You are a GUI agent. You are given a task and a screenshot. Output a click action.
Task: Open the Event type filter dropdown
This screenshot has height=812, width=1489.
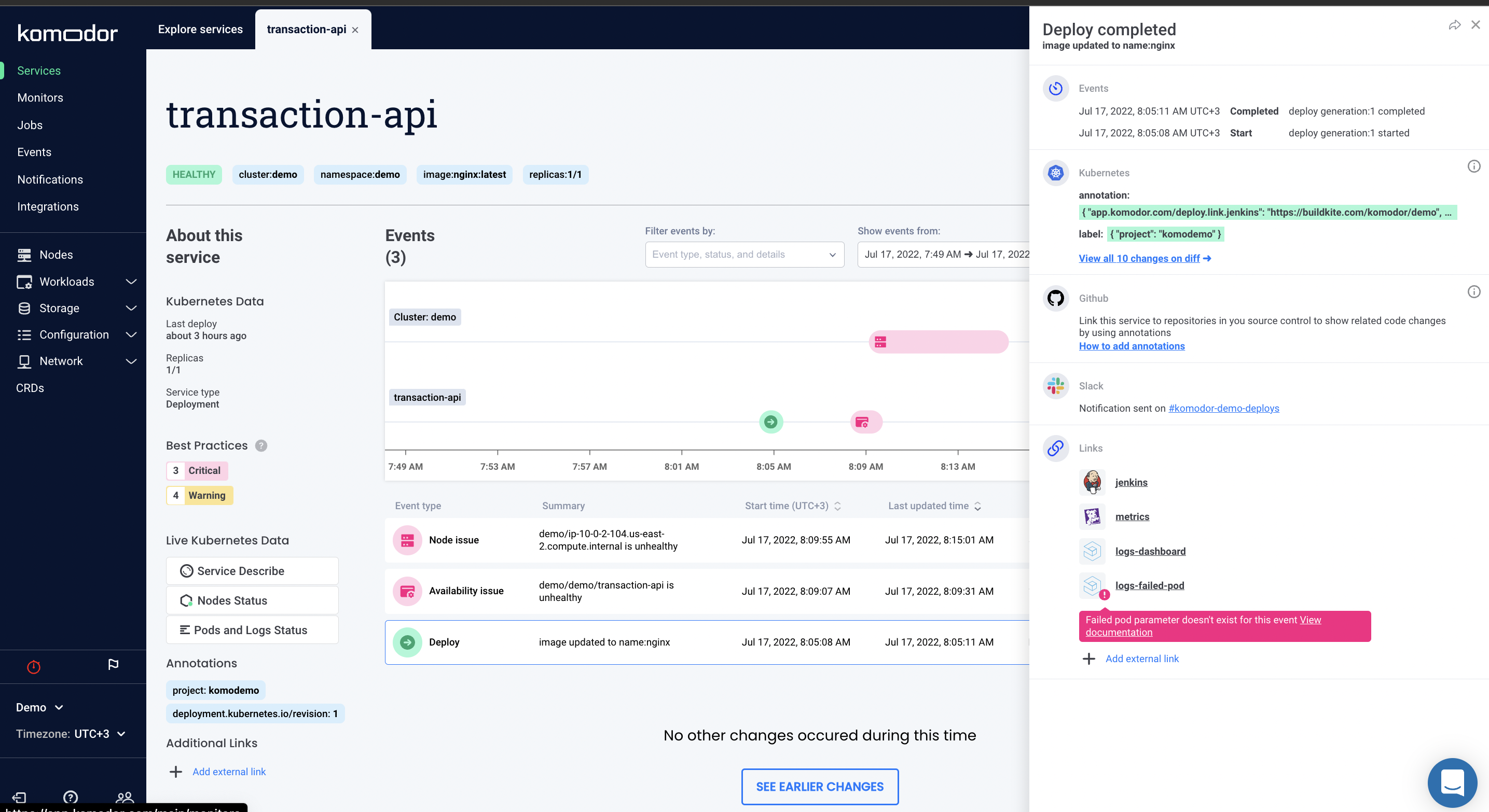[x=744, y=255]
